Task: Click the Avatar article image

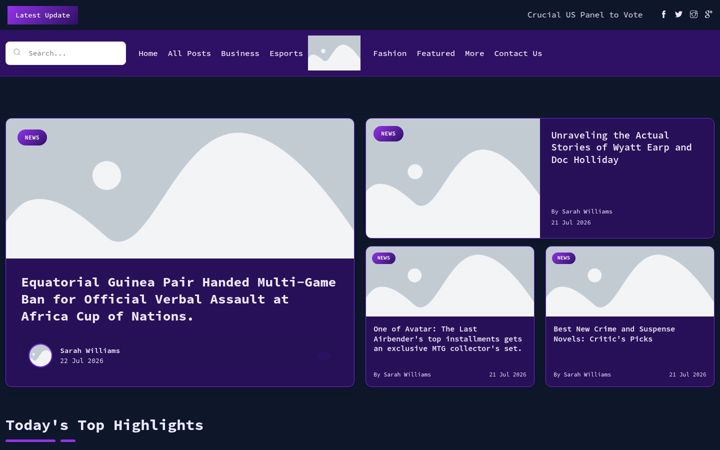Action: point(450,281)
